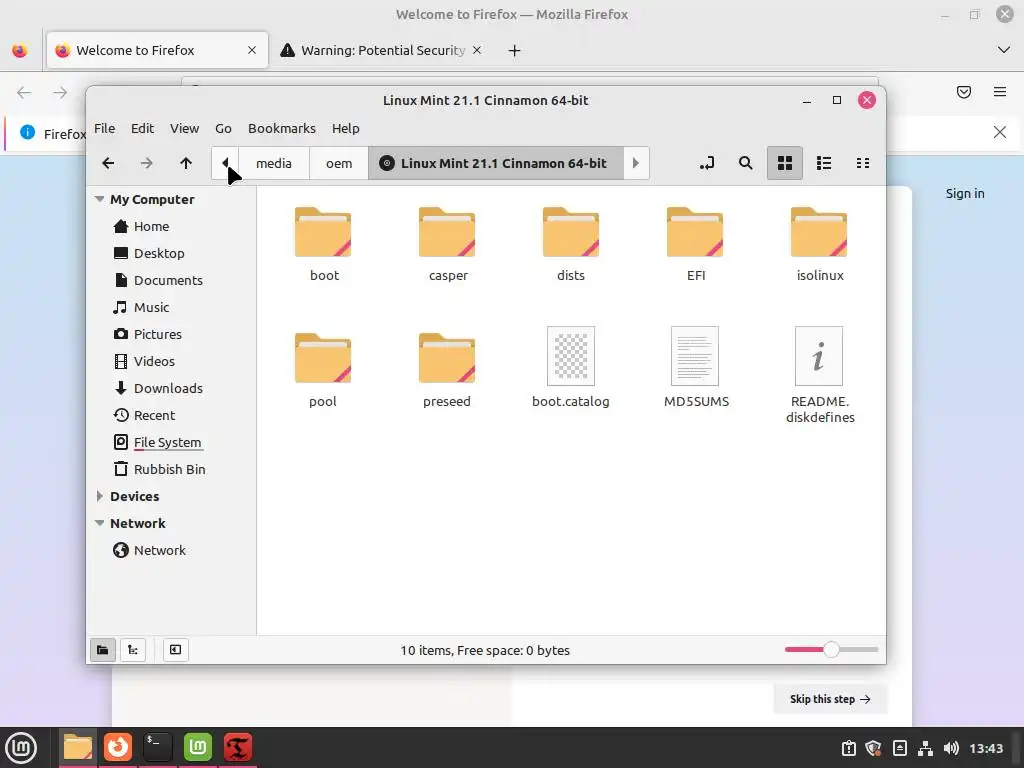This screenshot has width=1024, height=768.
Task: Collapse the Network sidebar section
Action: tap(99, 523)
